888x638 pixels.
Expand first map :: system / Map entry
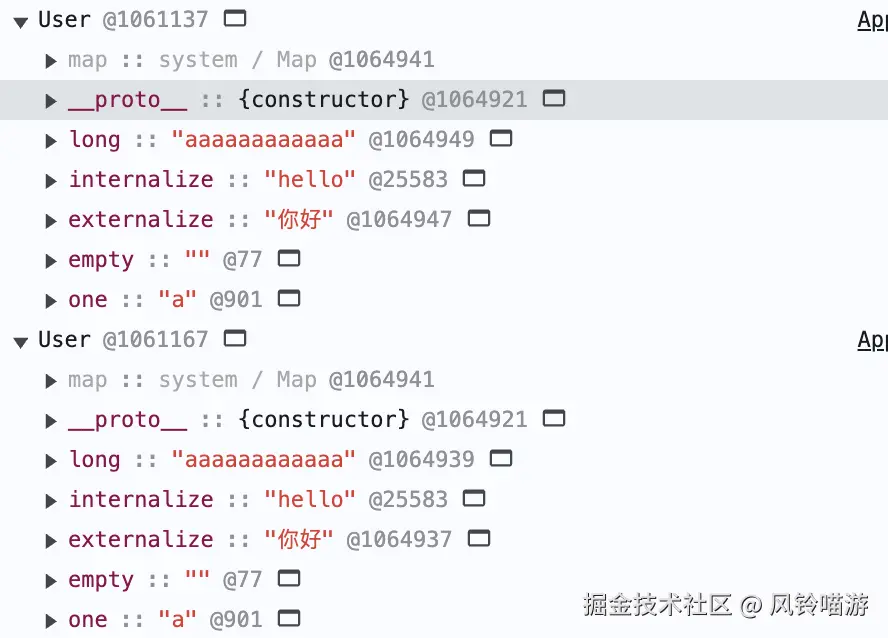point(51,61)
